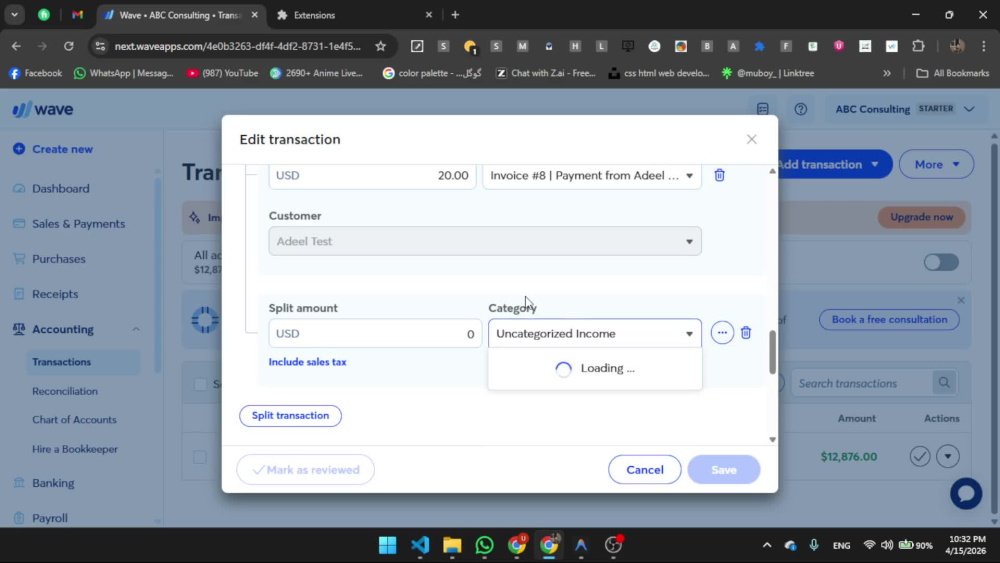Open Receipts in sidebar
The image size is (1000, 563).
tap(55, 294)
